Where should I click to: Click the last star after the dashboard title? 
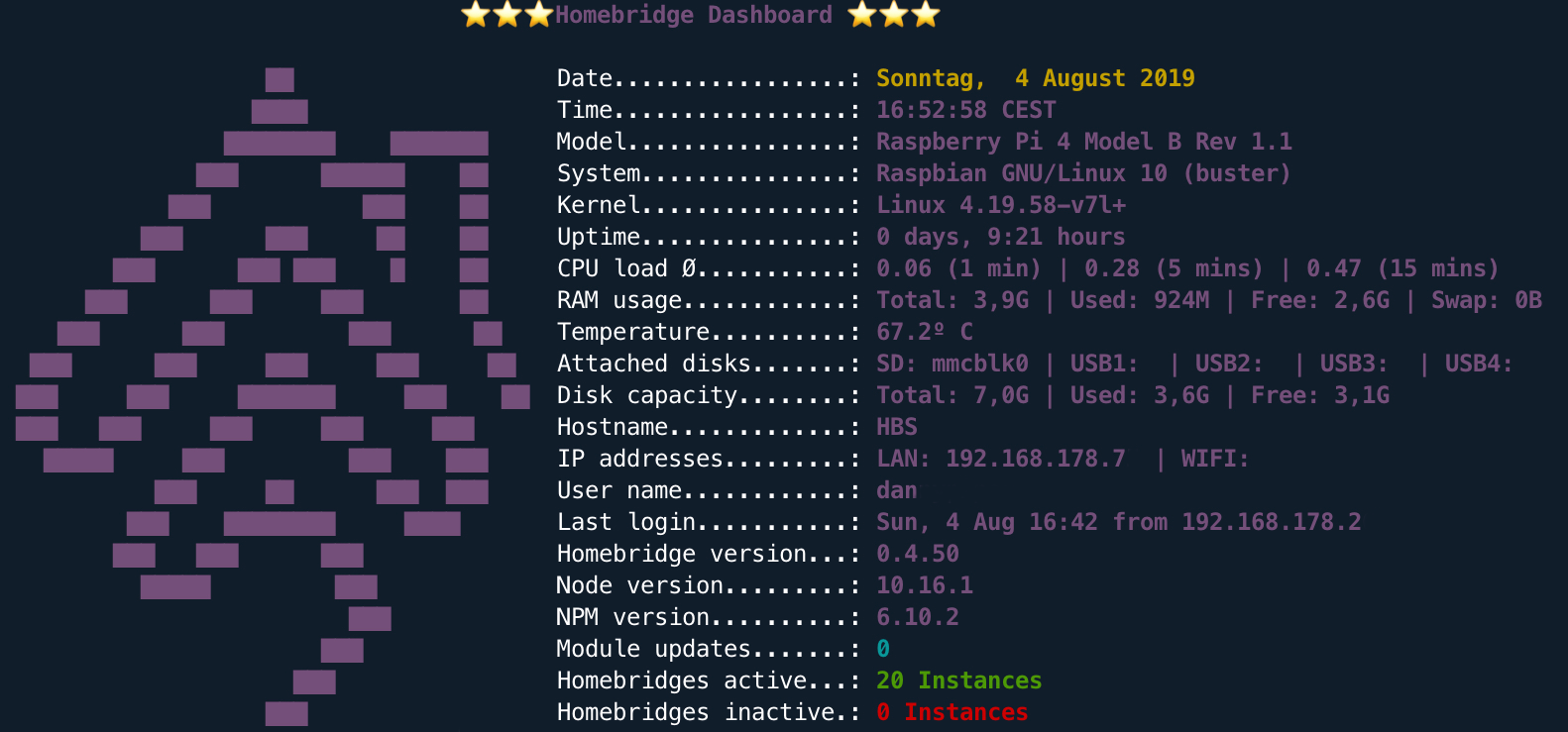(x=925, y=15)
